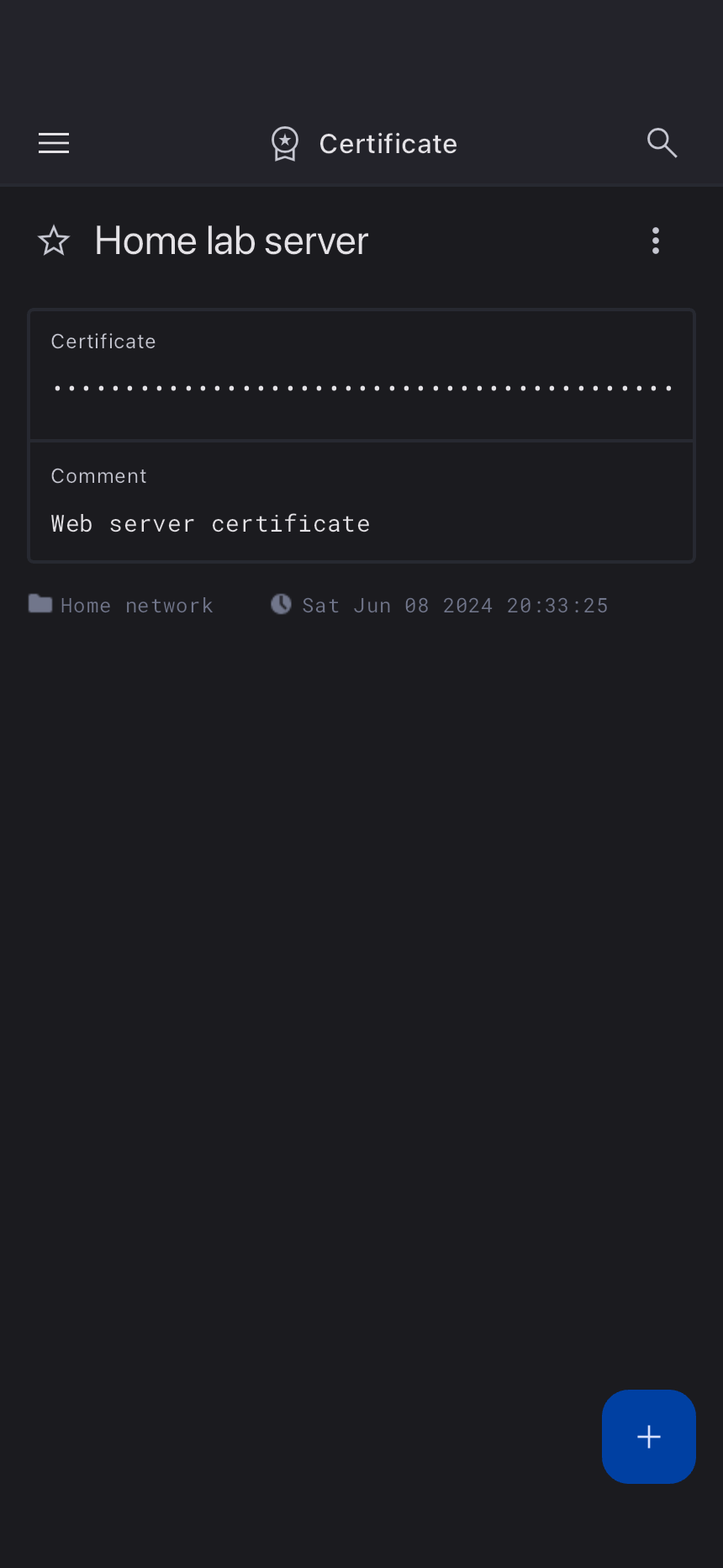This screenshot has width=723, height=1568.
Task: Click the time "20:33:25" in the timestamp
Action: point(557,606)
